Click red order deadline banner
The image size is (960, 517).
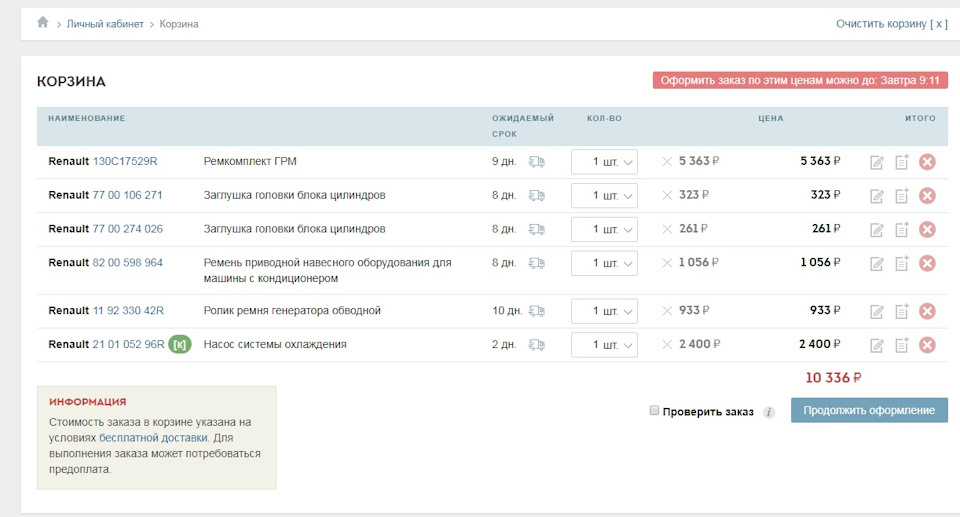pyautogui.click(x=800, y=80)
